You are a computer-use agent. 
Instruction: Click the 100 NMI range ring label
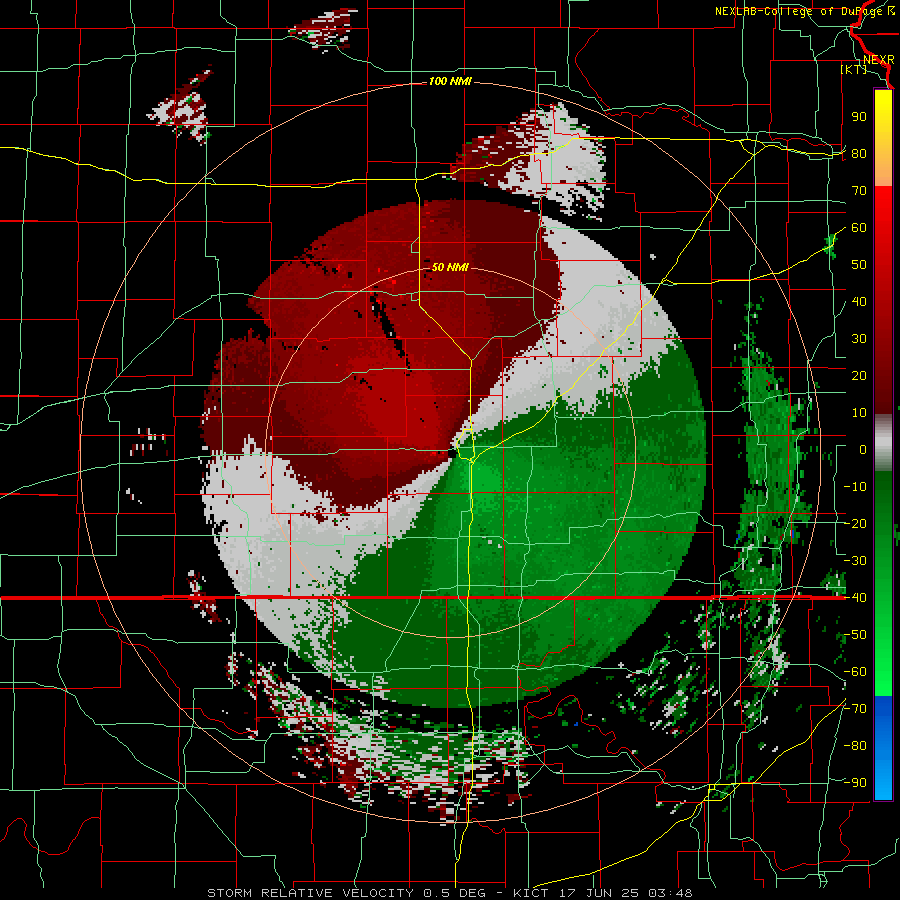451,82
